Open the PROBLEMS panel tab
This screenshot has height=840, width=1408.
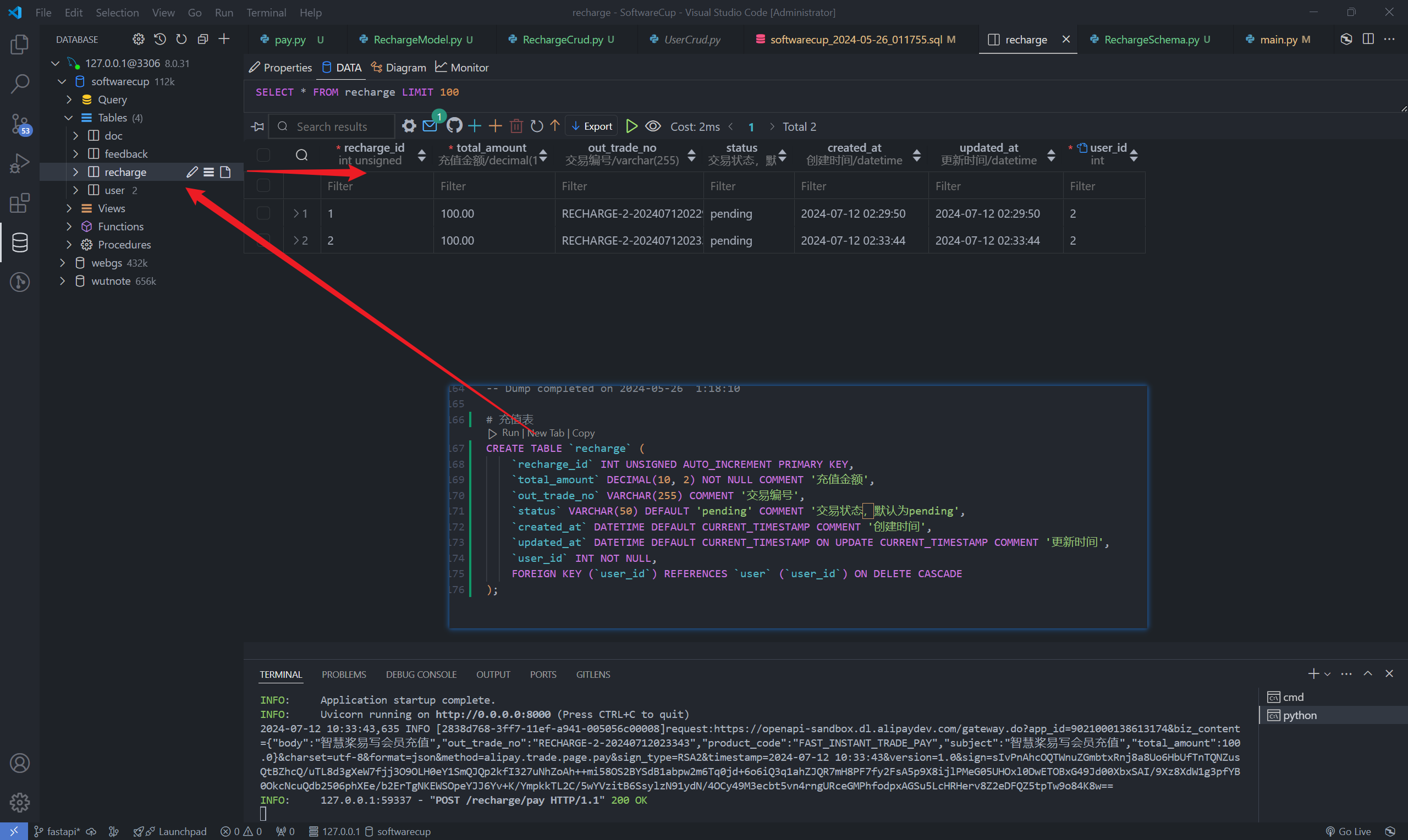coord(344,674)
